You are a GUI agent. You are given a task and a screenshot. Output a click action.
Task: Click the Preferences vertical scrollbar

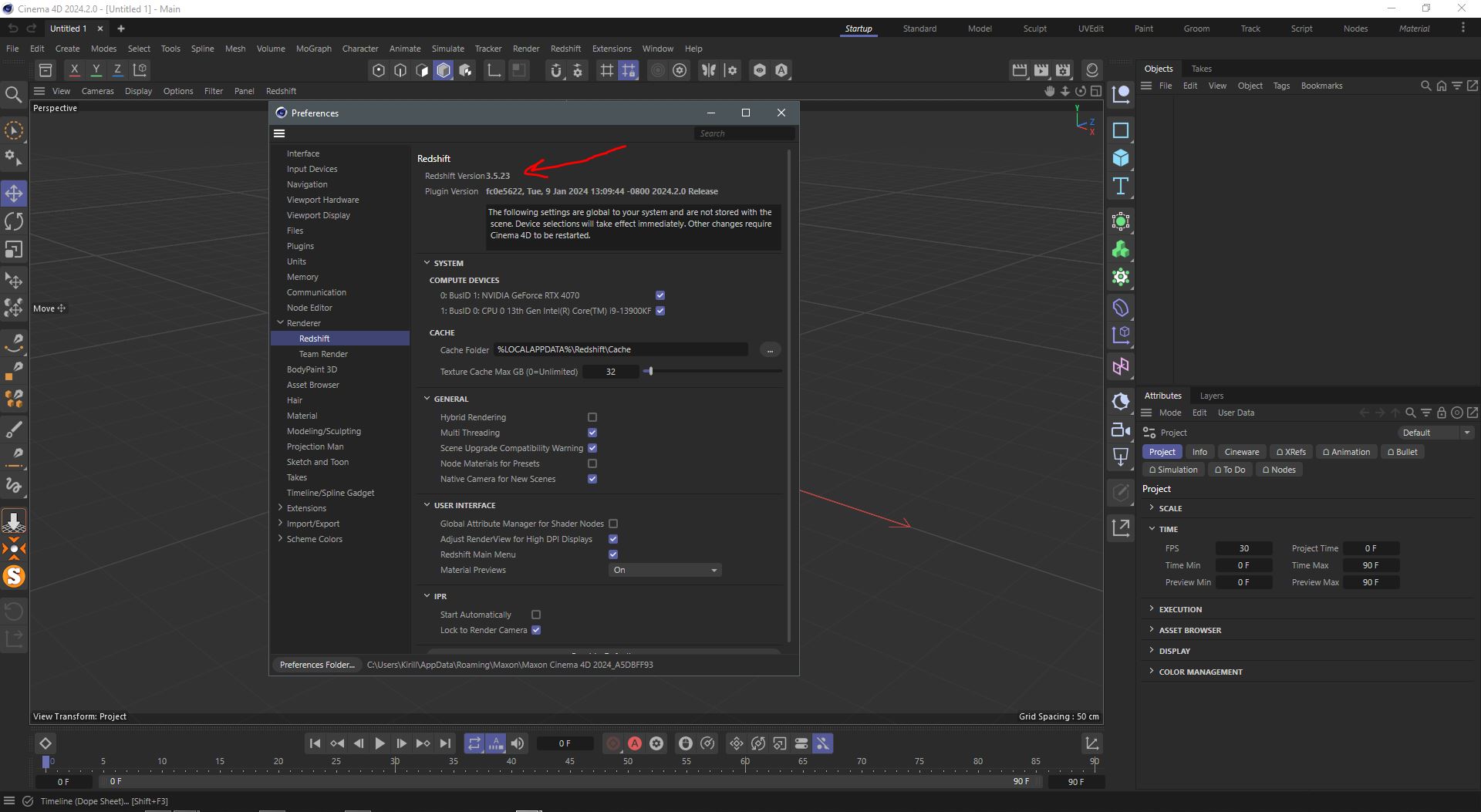[x=788, y=395]
